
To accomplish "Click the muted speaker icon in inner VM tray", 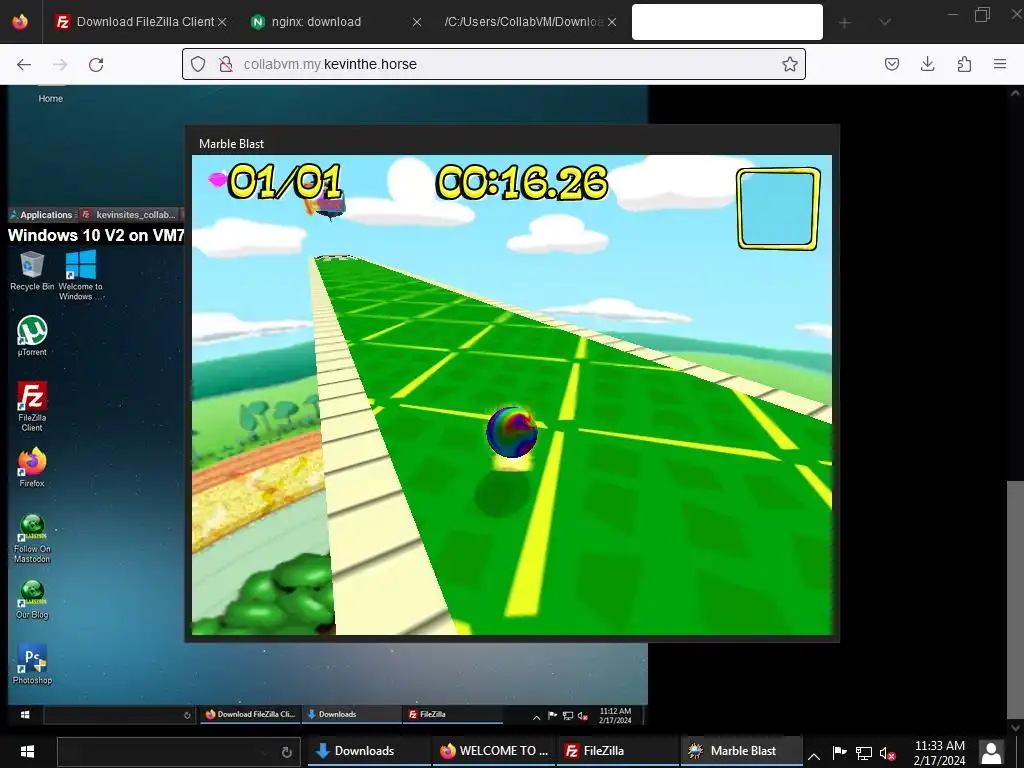I will coord(583,716).
